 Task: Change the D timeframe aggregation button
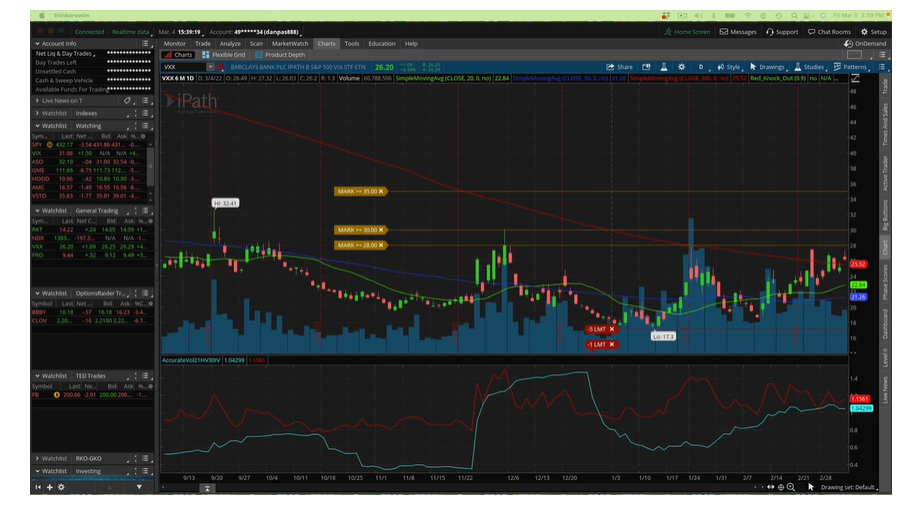701,67
